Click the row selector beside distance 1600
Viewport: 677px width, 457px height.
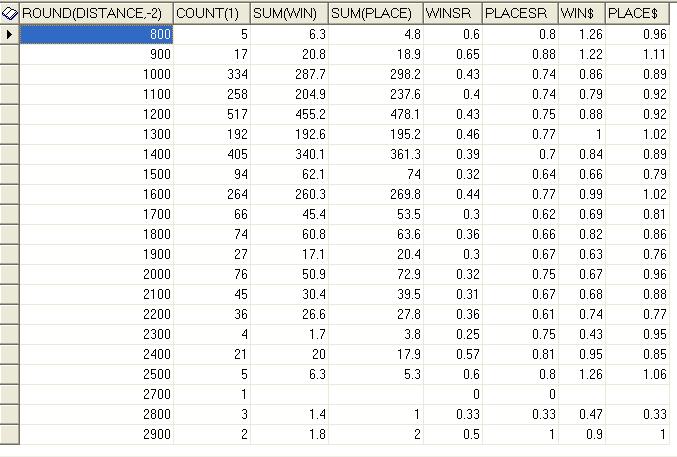point(10,194)
